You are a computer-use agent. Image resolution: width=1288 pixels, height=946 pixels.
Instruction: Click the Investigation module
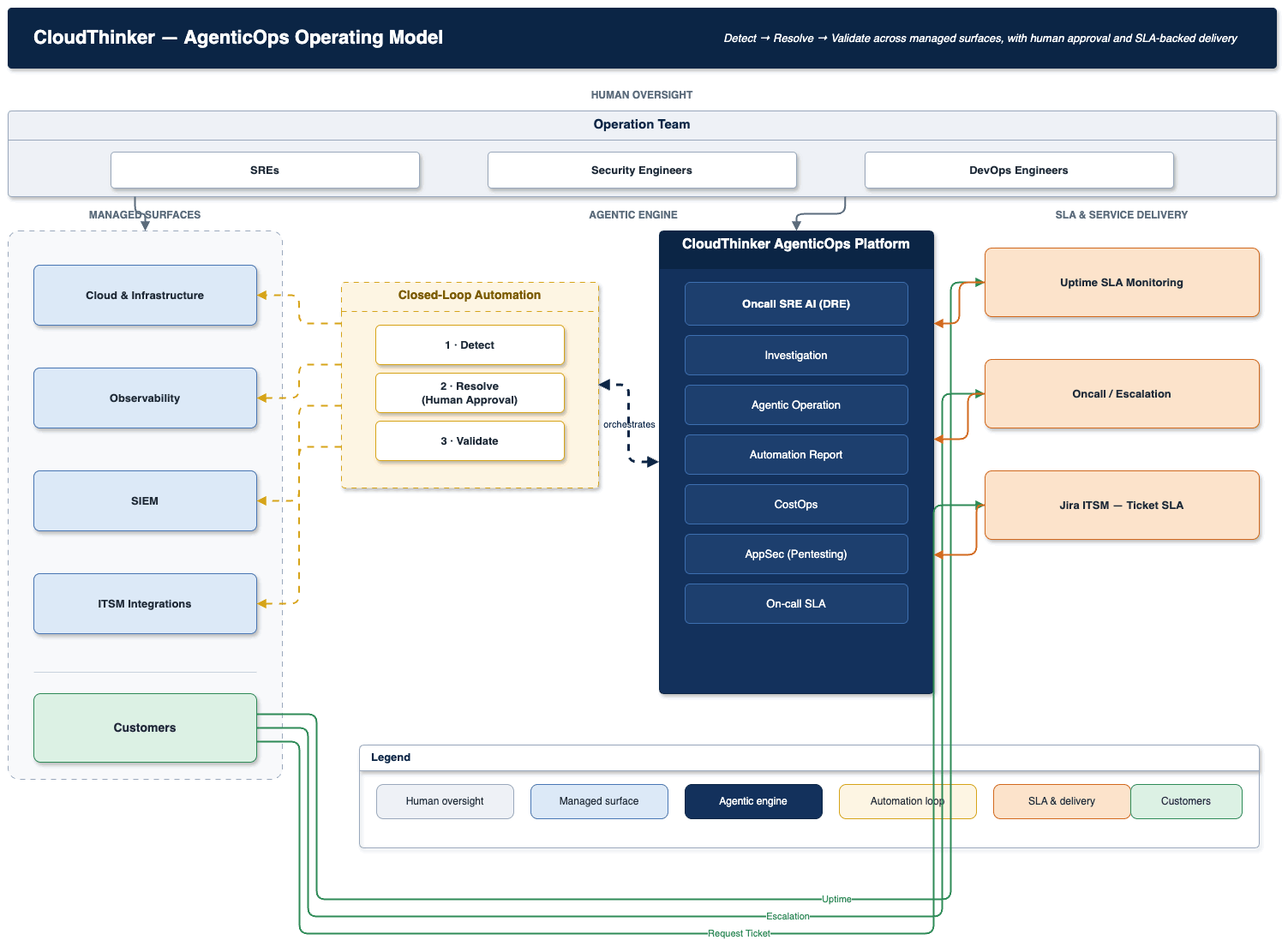(x=796, y=355)
